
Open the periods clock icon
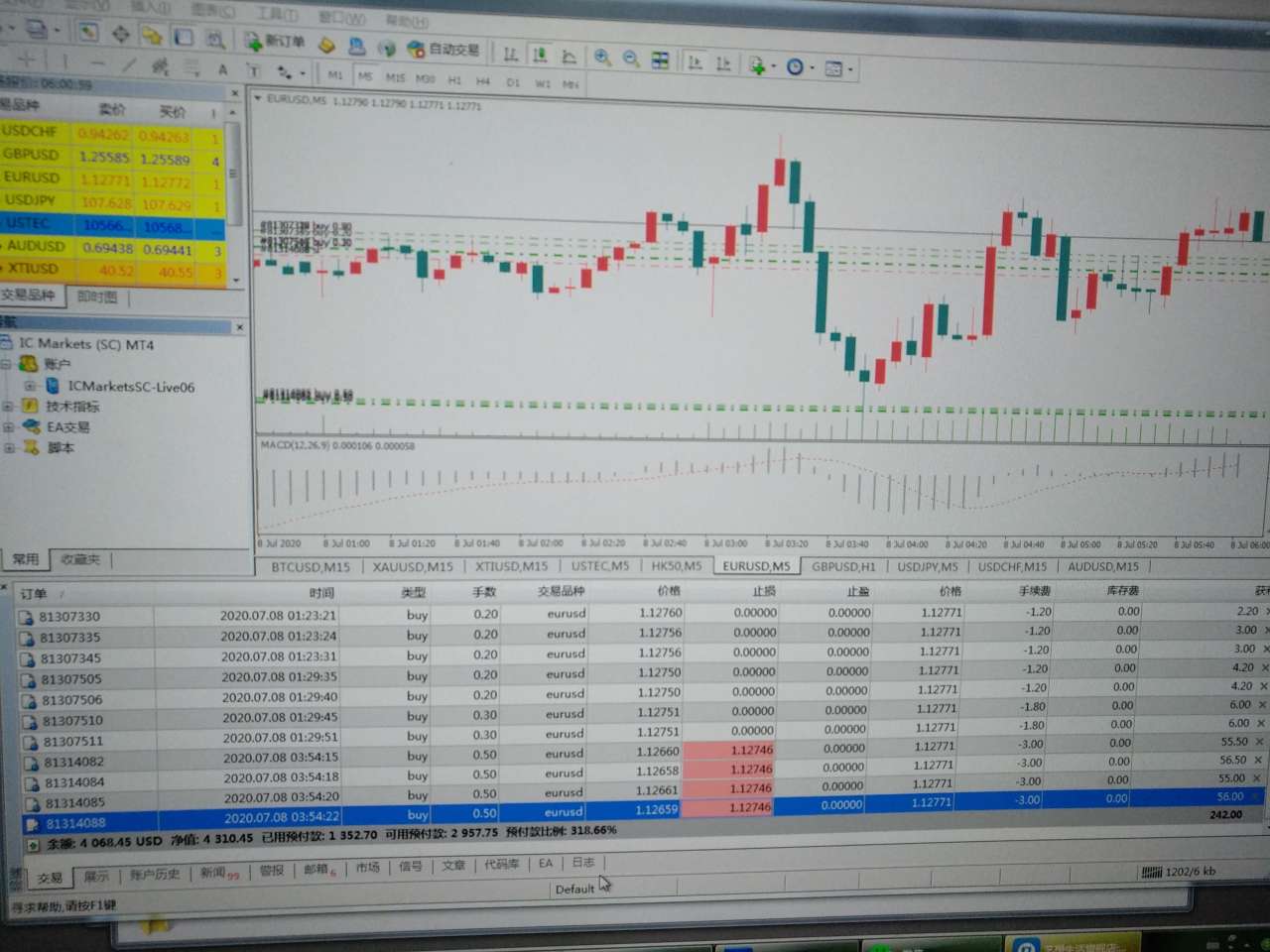click(x=795, y=66)
